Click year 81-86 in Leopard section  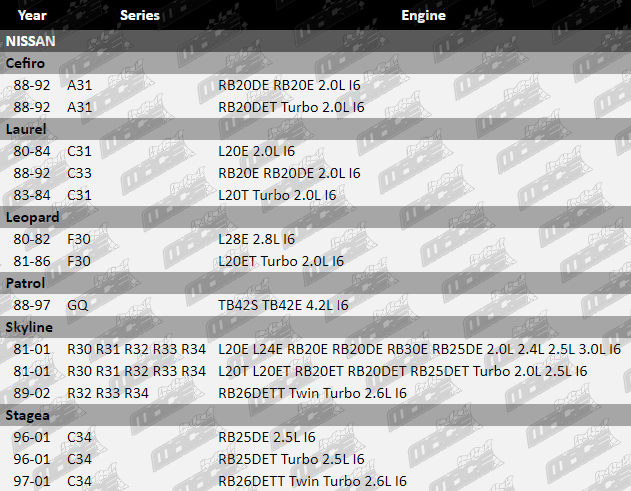tap(32, 261)
